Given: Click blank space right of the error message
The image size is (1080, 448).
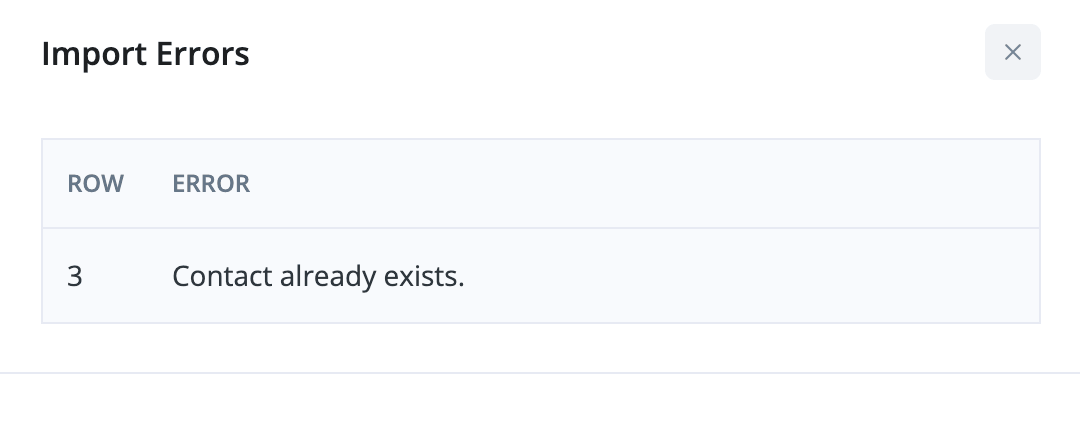Looking at the screenshot, I should coord(750,276).
